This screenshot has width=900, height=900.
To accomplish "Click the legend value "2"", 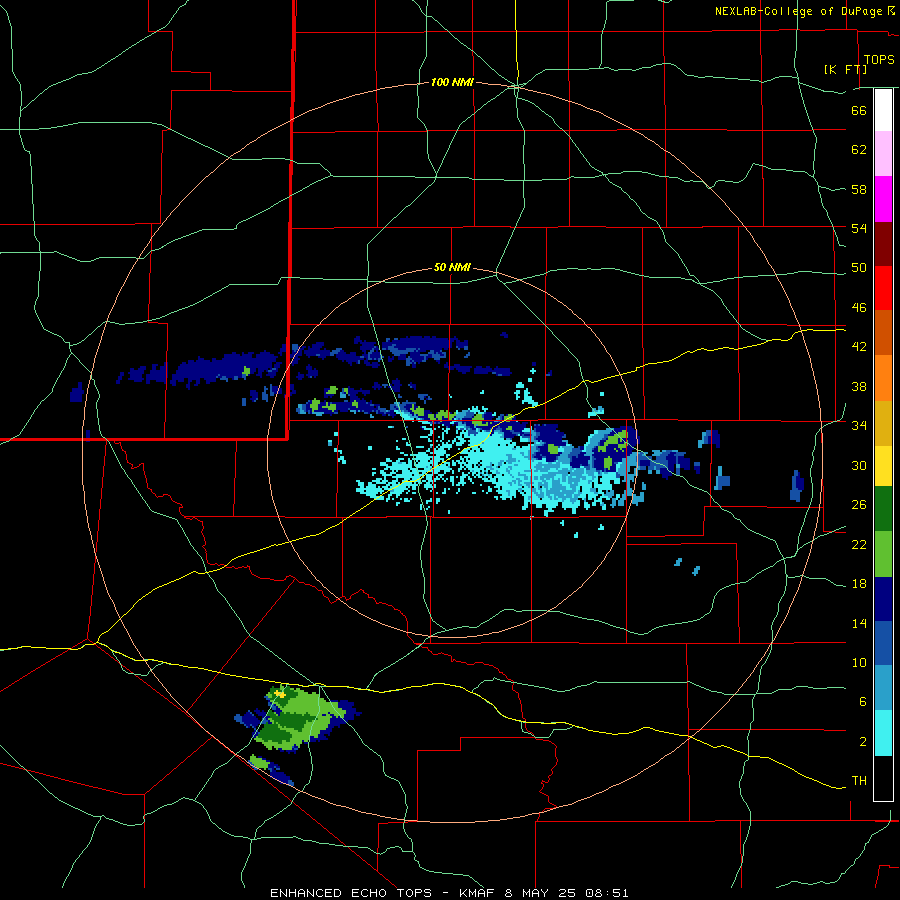I will [863, 742].
